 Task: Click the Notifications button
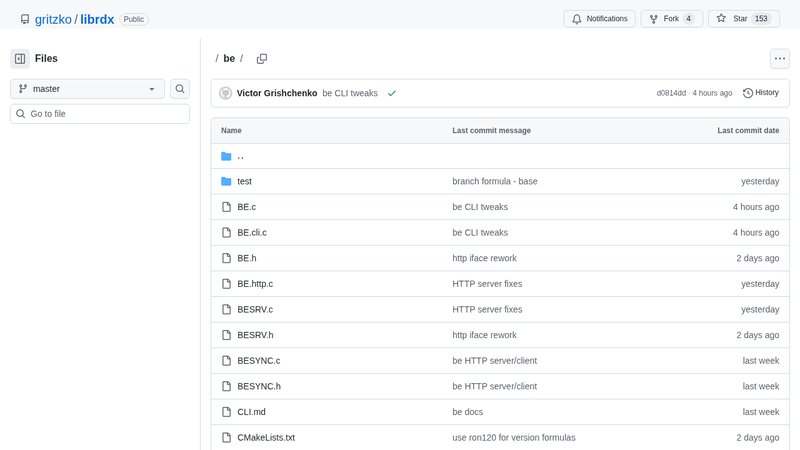pyautogui.click(x=599, y=19)
